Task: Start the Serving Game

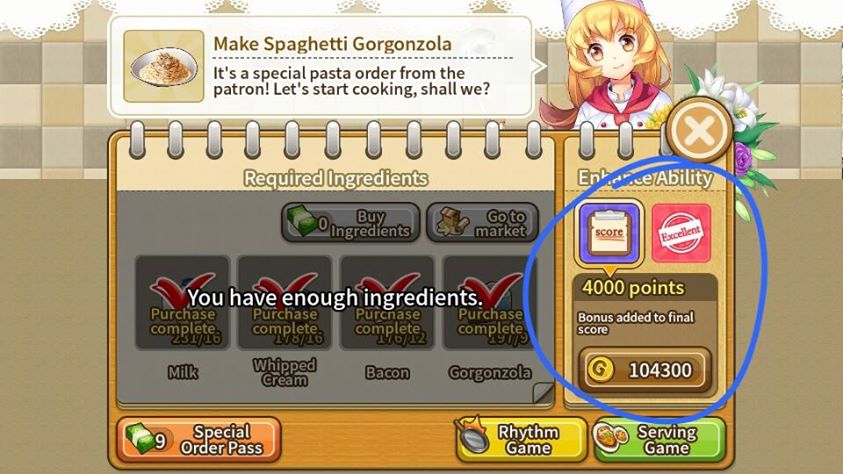Action: (660, 439)
